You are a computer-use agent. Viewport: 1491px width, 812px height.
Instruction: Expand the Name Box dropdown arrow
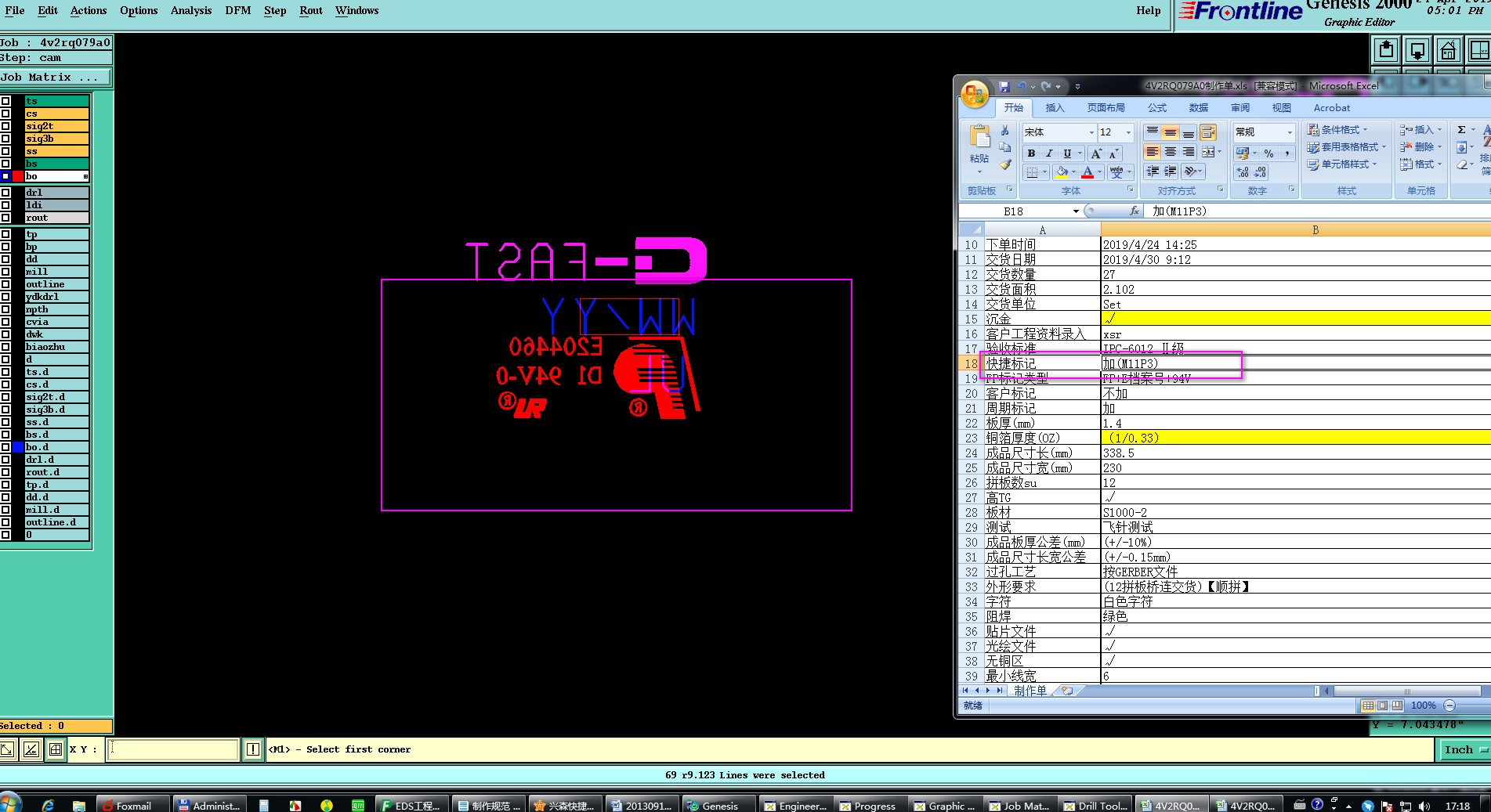pos(1076,211)
